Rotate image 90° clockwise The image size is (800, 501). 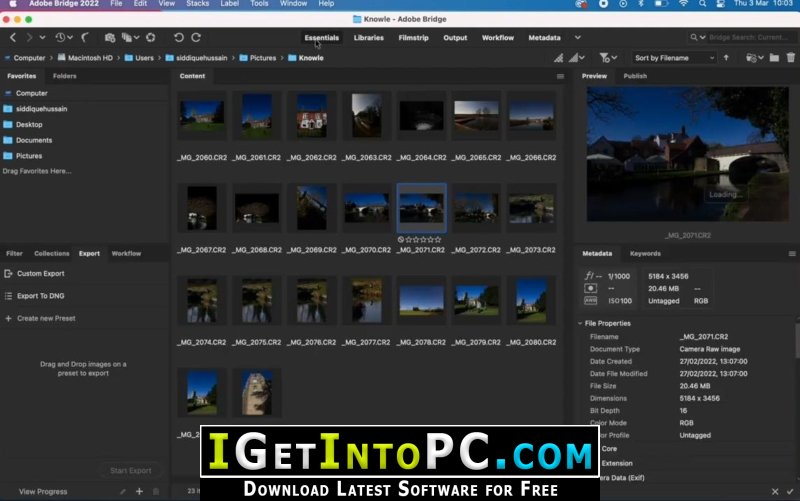(x=196, y=37)
